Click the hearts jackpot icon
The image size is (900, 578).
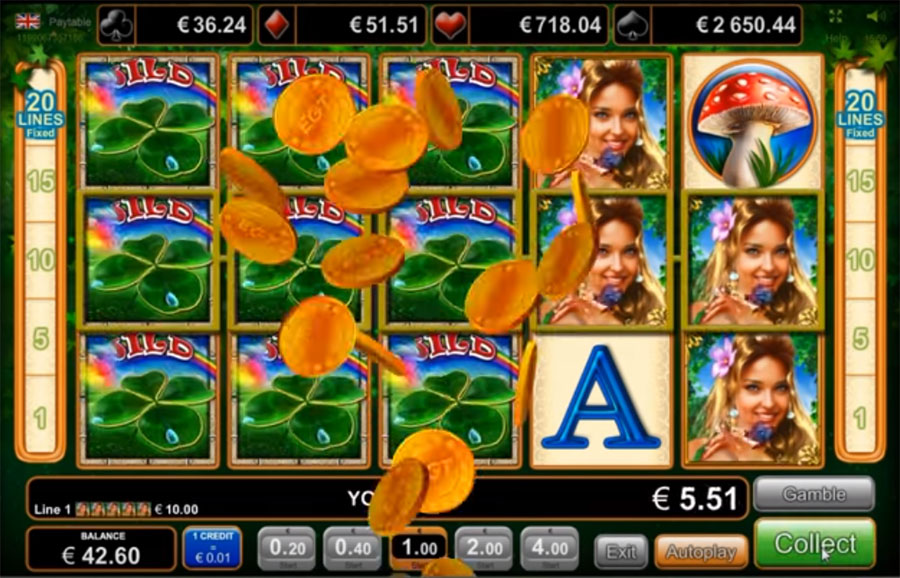(450, 25)
